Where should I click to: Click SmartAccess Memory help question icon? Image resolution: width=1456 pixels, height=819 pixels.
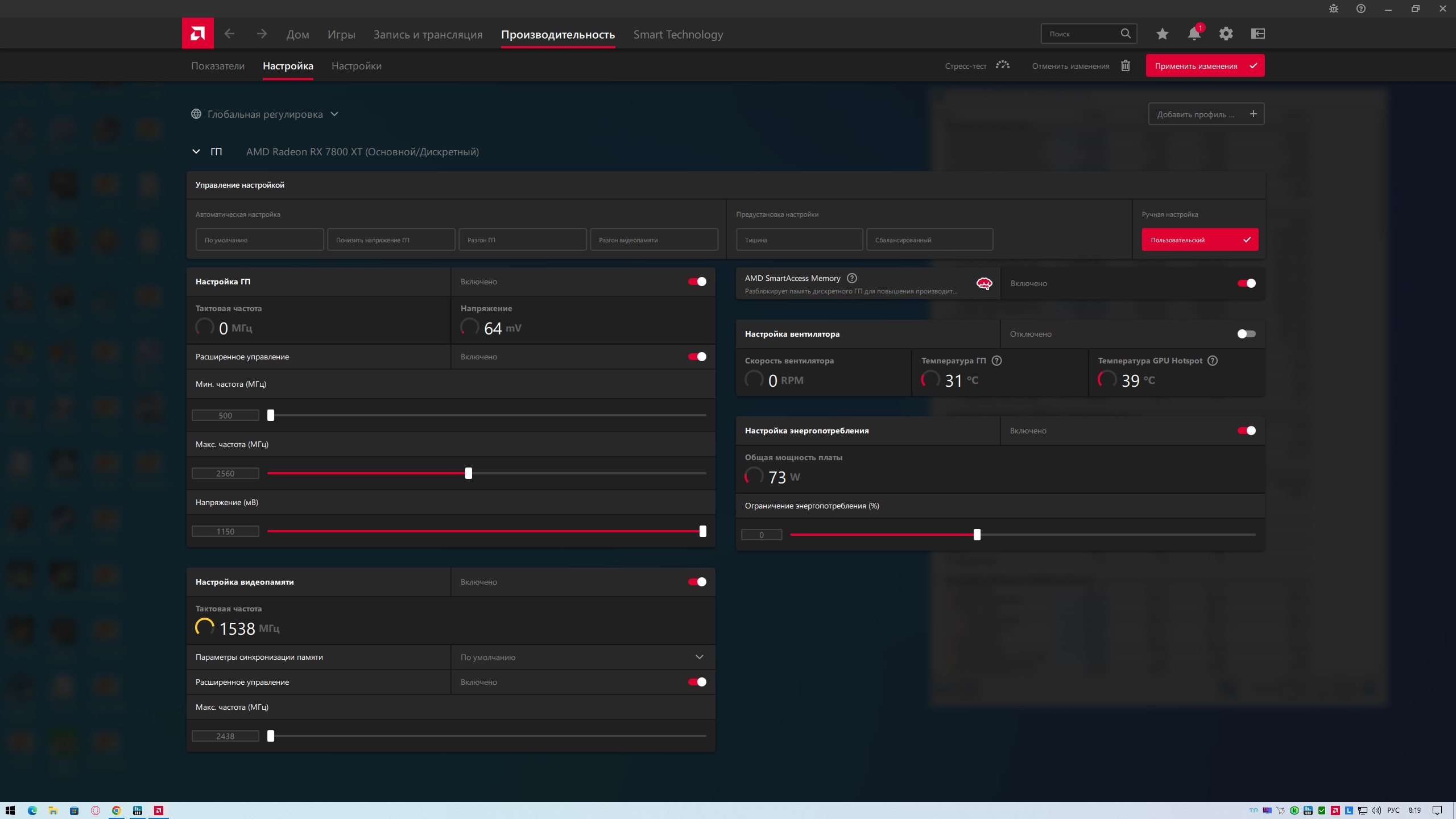pyautogui.click(x=851, y=278)
